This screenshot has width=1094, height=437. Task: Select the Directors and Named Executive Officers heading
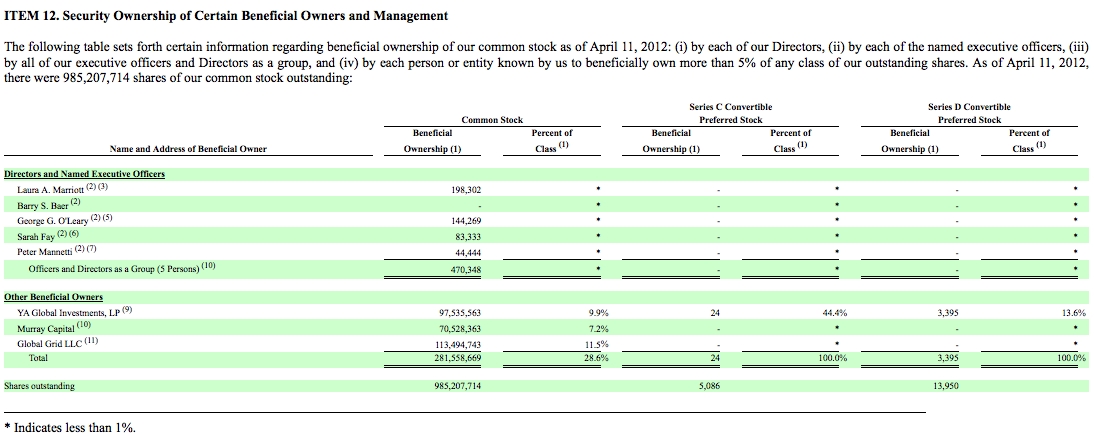pos(70,174)
